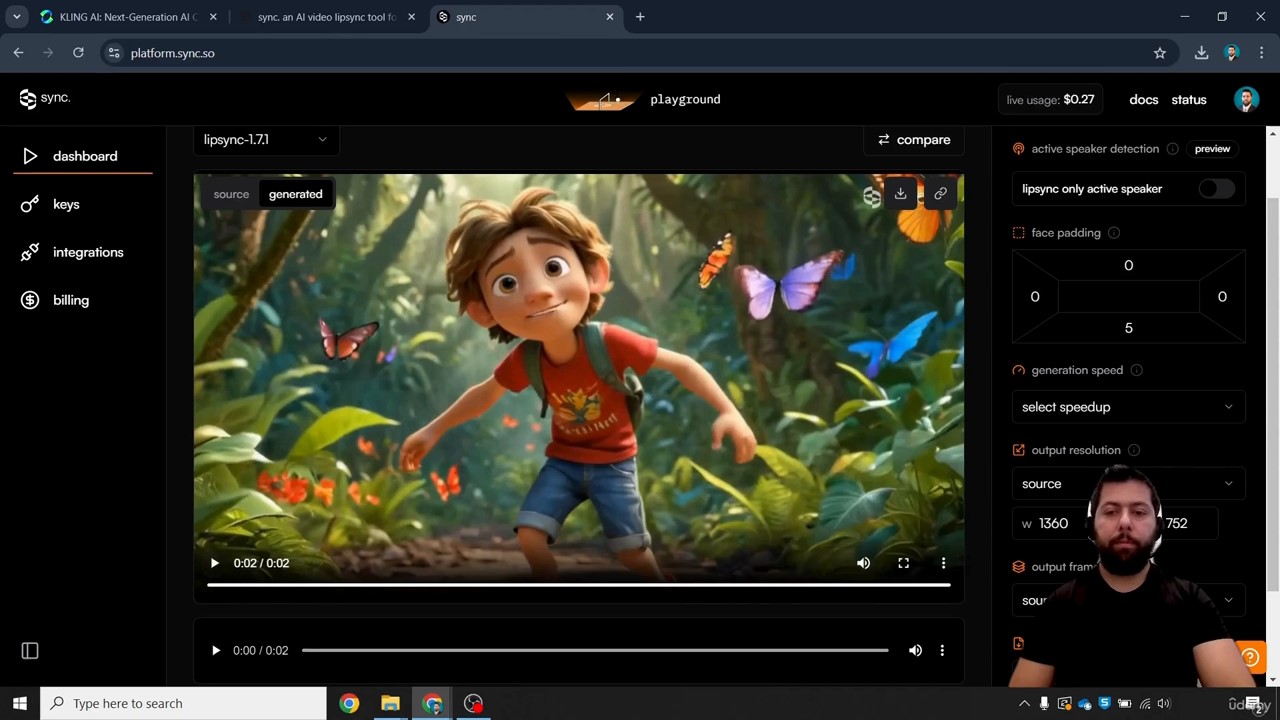Edit the left face padding value
The width and height of the screenshot is (1280, 720).
tap(1035, 297)
